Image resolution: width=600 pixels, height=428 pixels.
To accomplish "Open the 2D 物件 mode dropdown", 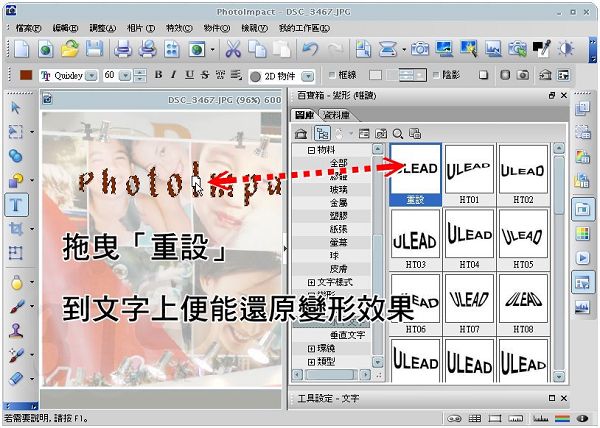I will click(308, 76).
